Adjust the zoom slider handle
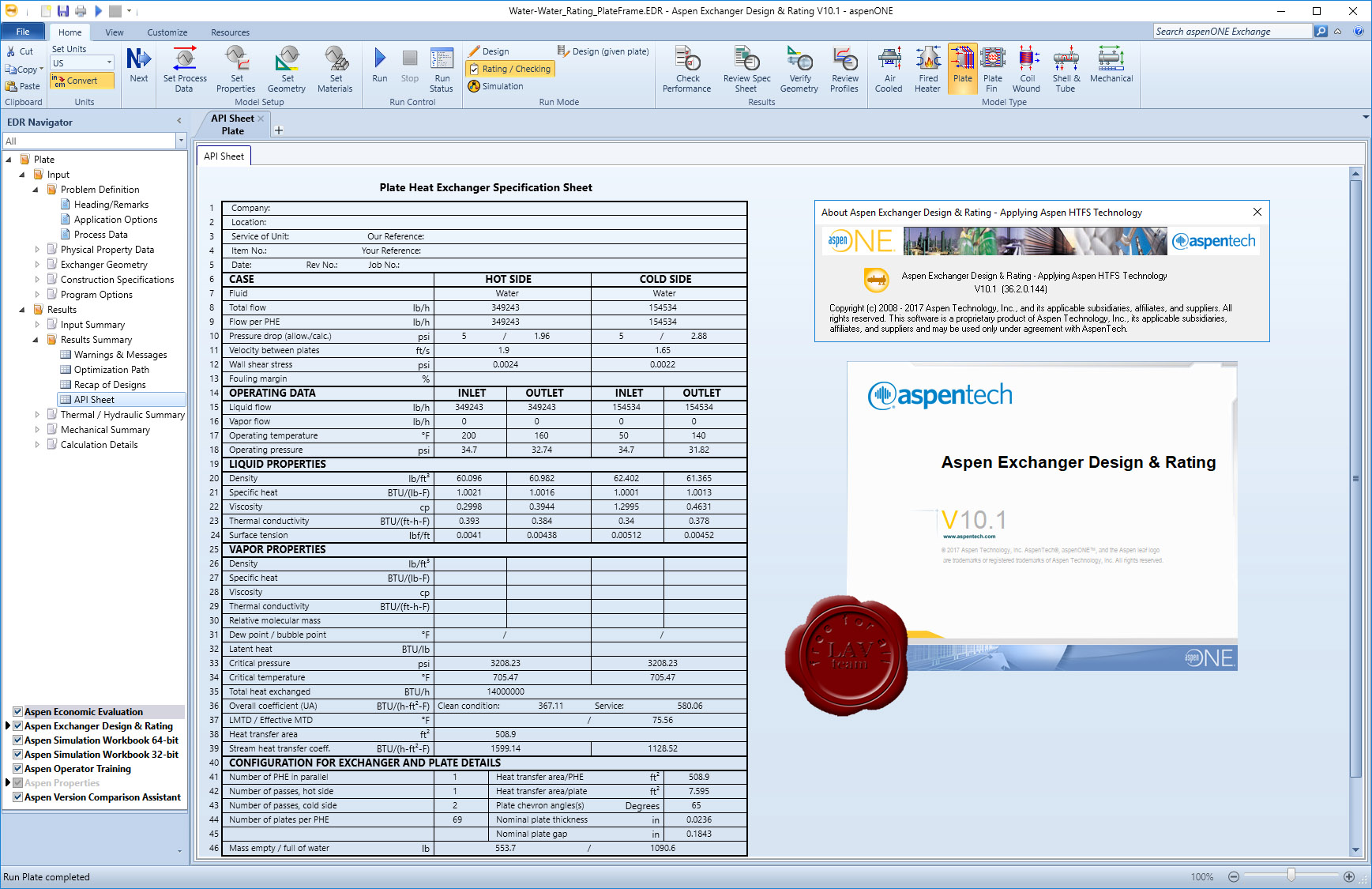Viewport: 1372px width, 889px height. (x=1291, y=876)
